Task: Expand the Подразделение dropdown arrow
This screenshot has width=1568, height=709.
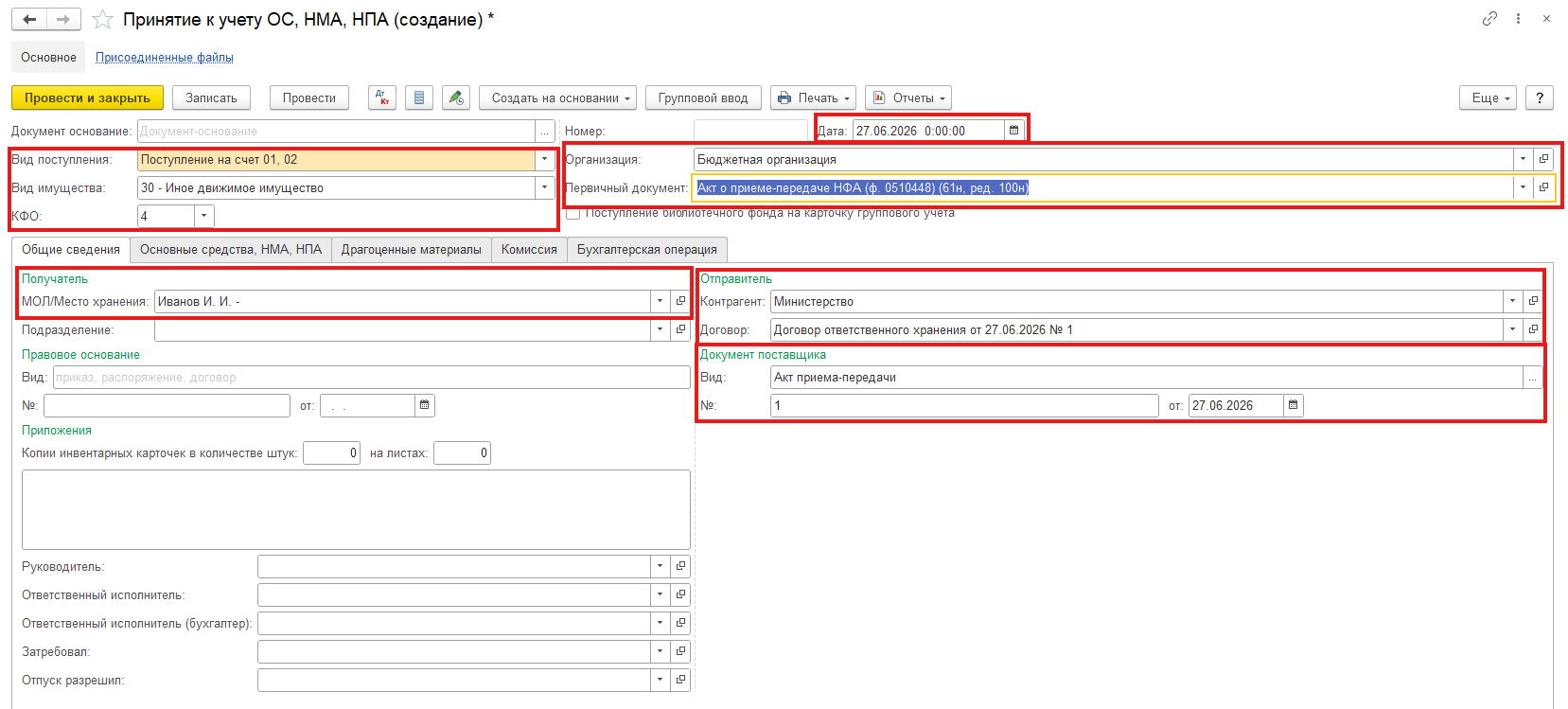Action: pyautogui.click(x=660, y=329)
